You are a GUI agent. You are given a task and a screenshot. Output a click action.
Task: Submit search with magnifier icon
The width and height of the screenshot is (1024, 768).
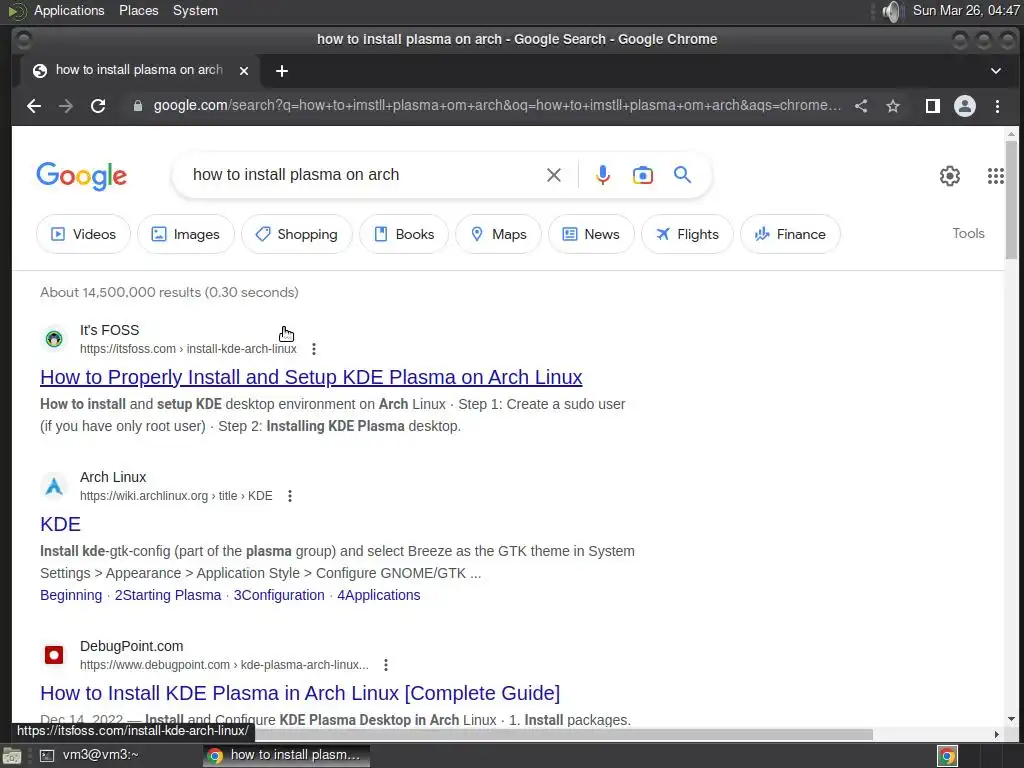(x=682, y=175)
